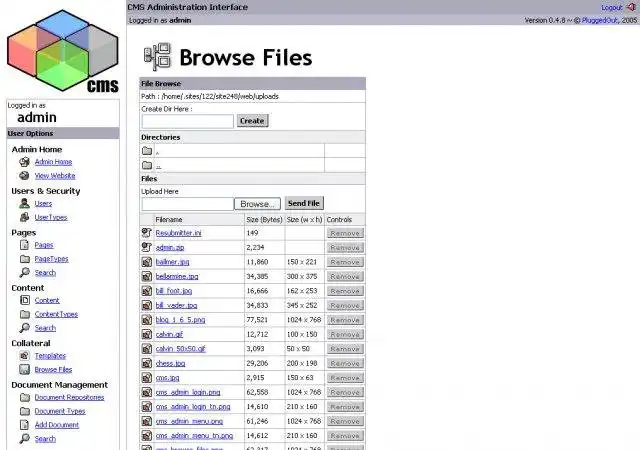The height and width of the screenshot is (450, 640).
Task: Open the Browse Files sidebar link
Action: click(53, 370)
